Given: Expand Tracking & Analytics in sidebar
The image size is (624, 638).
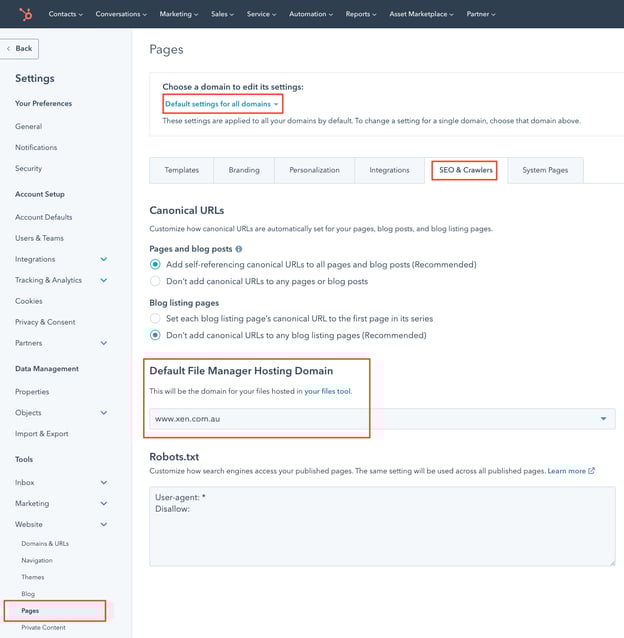Looking at the screenshot, I should pos(104,280).
